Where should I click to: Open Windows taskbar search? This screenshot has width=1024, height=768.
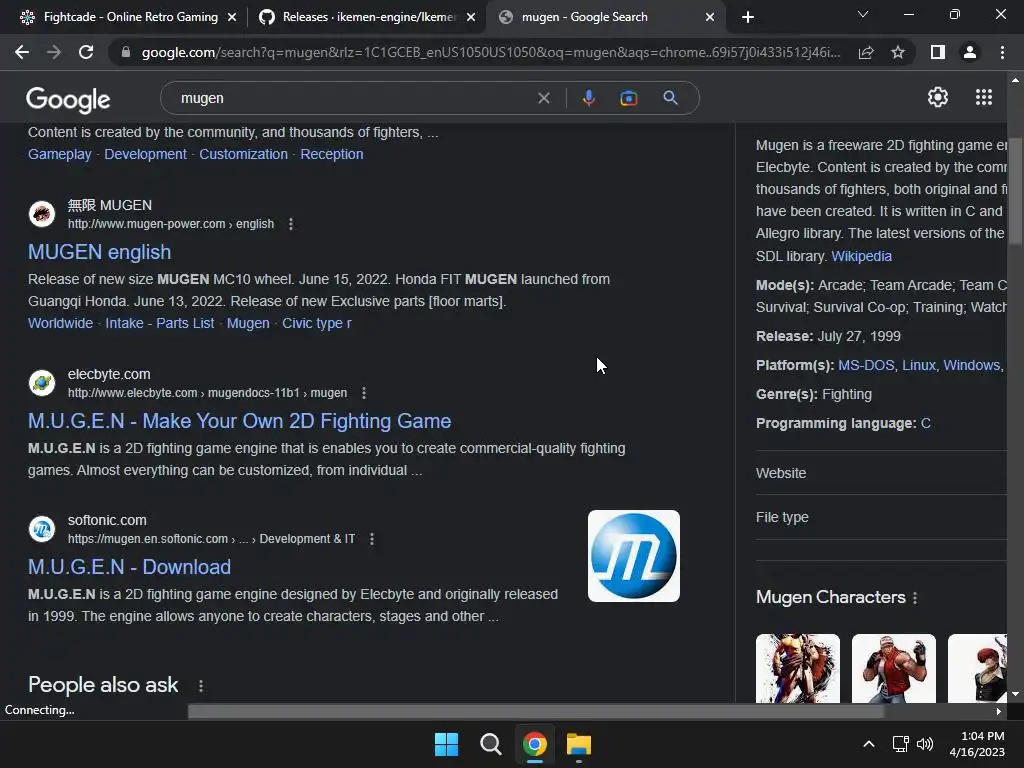coord(490,744)
